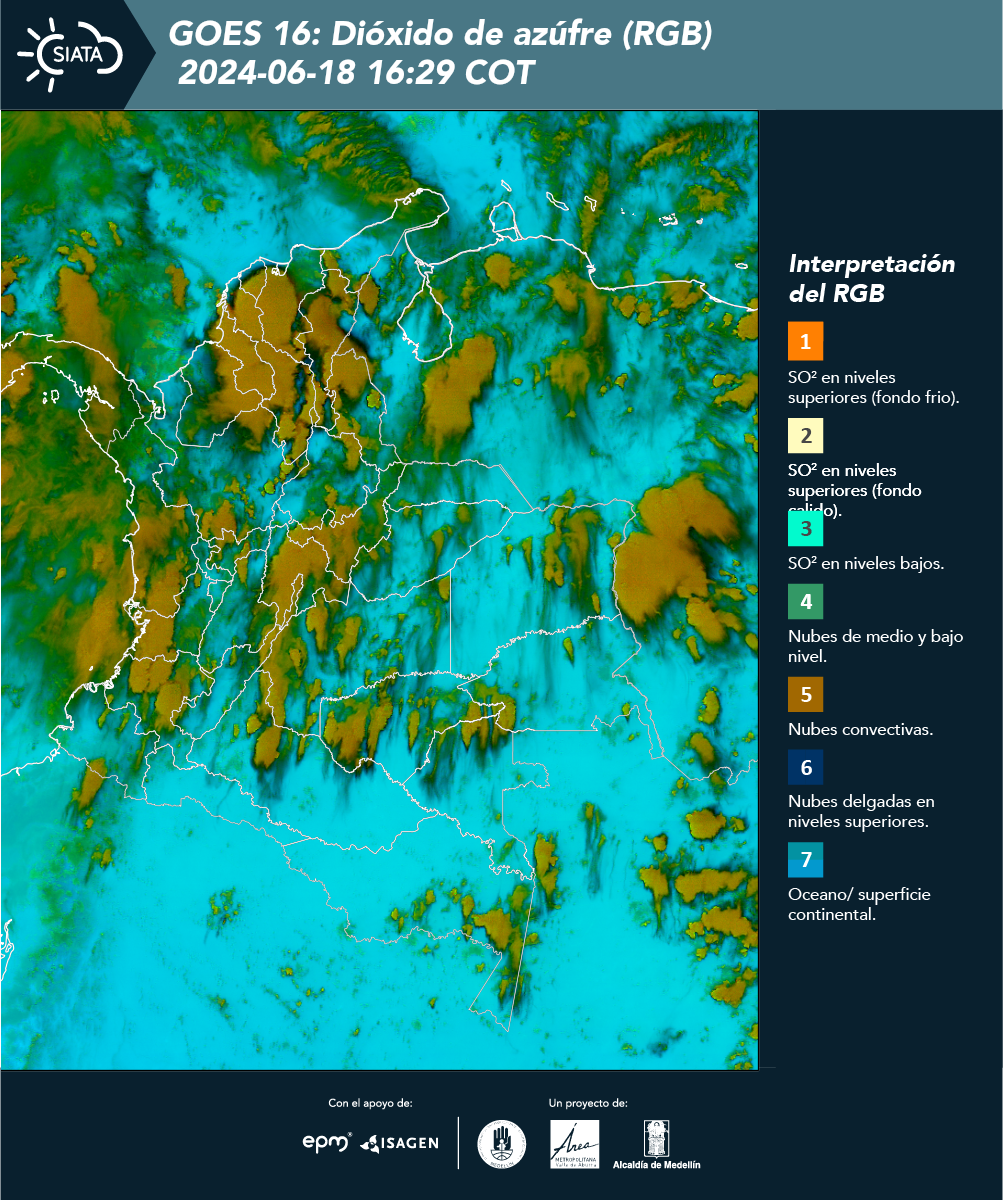
Task: Click the dark blue legend swatch numbered 6
Action: coord(805,768)
